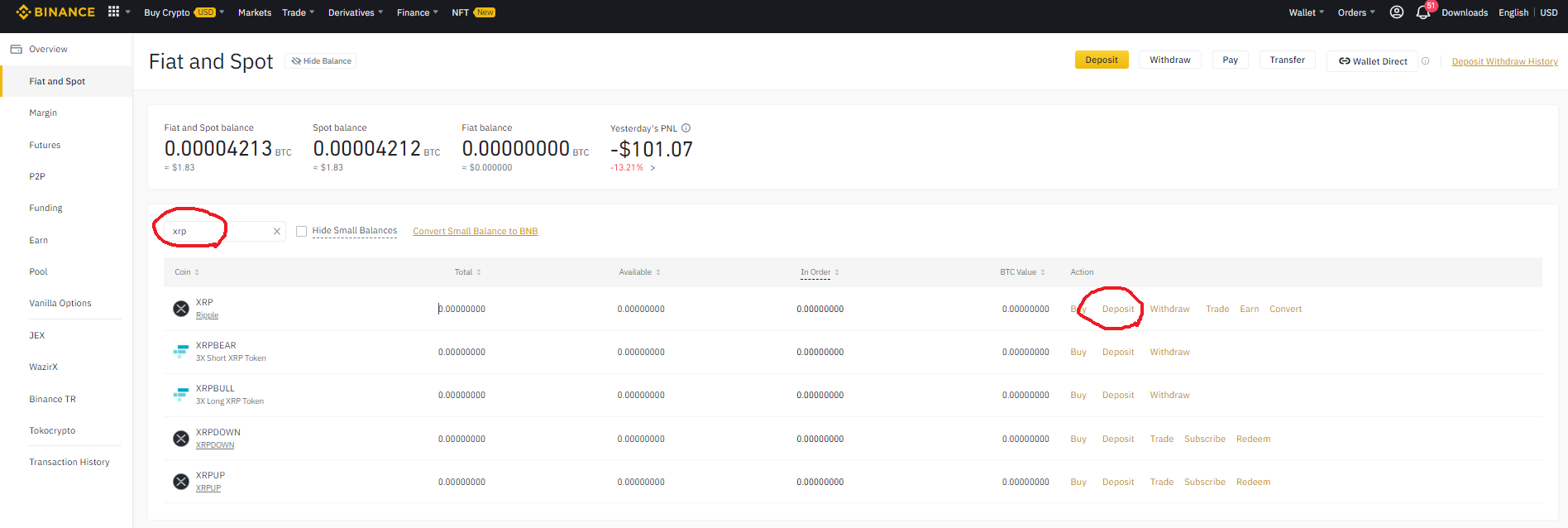Click the Pay button
1568x528 pixels.
coord(1231,60)
